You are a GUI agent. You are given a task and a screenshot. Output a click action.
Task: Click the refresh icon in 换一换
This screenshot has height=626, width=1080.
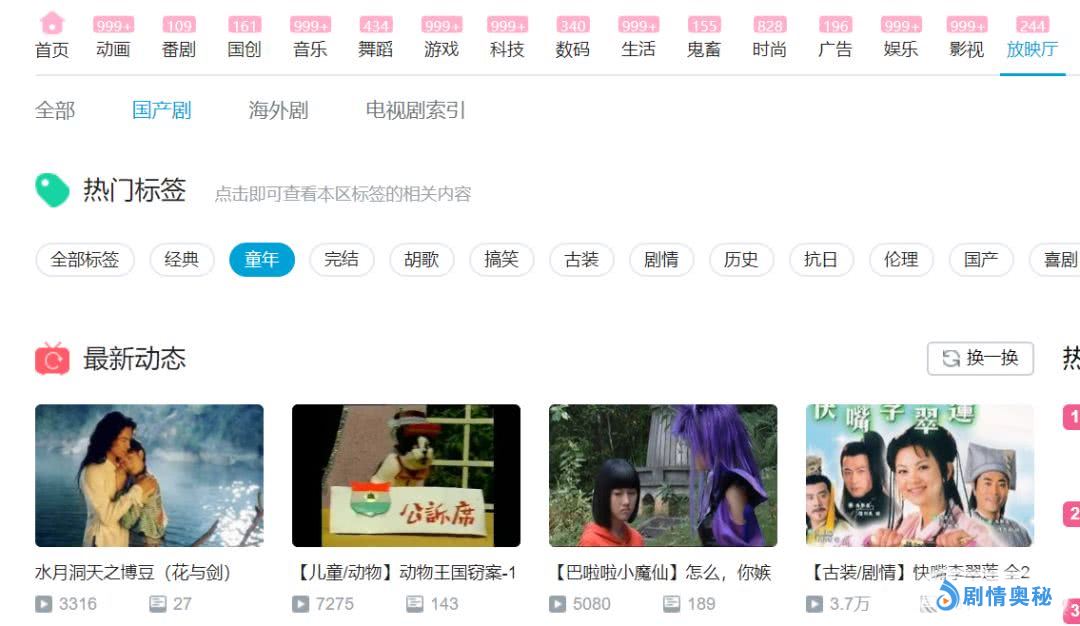click(951, 358)
